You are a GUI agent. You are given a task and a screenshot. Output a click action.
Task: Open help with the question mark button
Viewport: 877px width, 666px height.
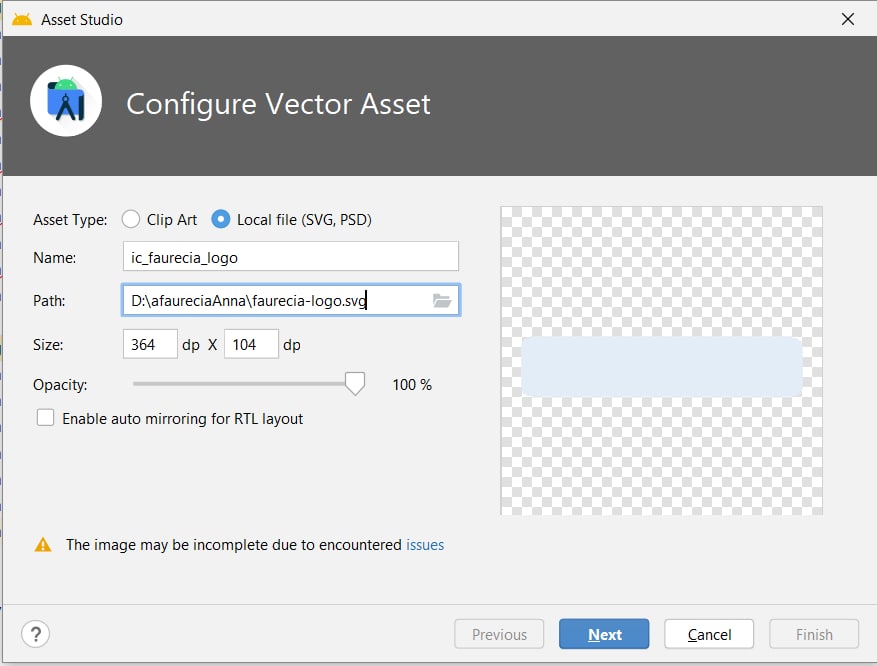[x=35, y=634]
